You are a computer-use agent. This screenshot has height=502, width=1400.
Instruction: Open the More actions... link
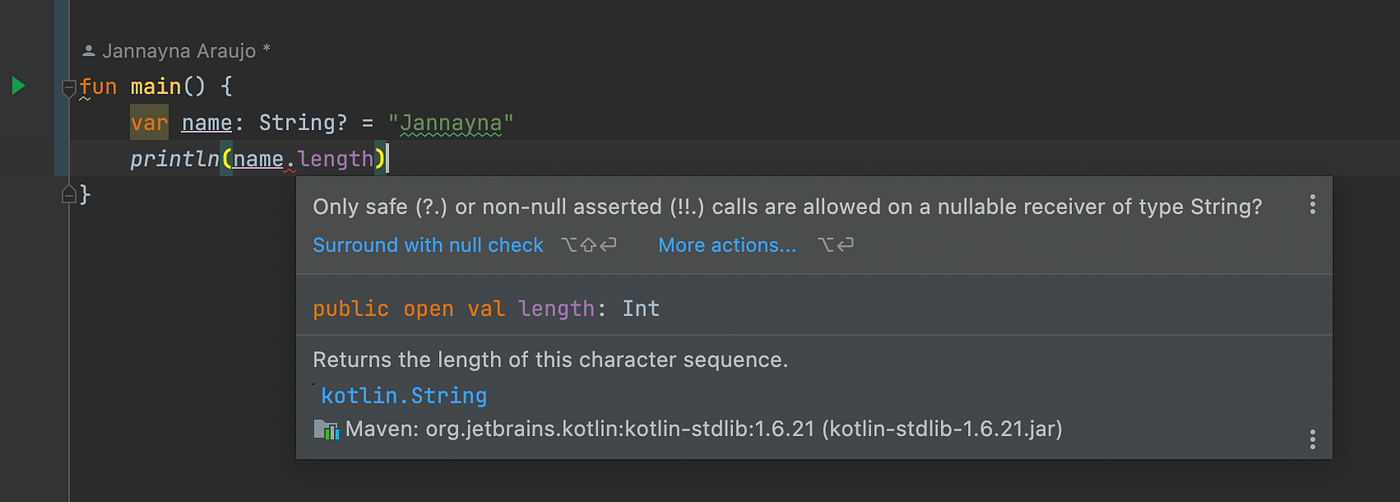tap(727, 245)
